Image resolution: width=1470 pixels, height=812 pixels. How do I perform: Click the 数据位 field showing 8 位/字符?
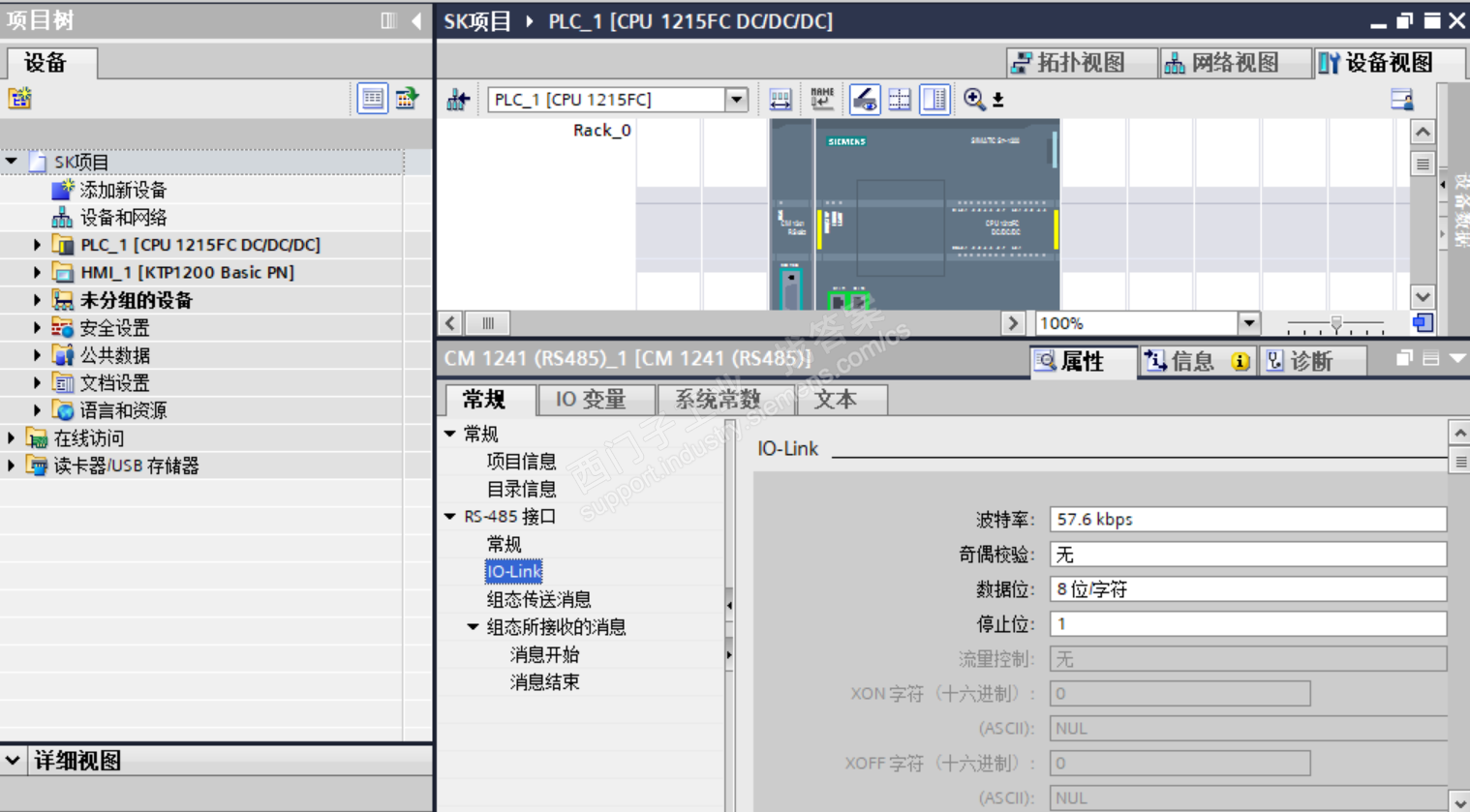point(1248,589)
